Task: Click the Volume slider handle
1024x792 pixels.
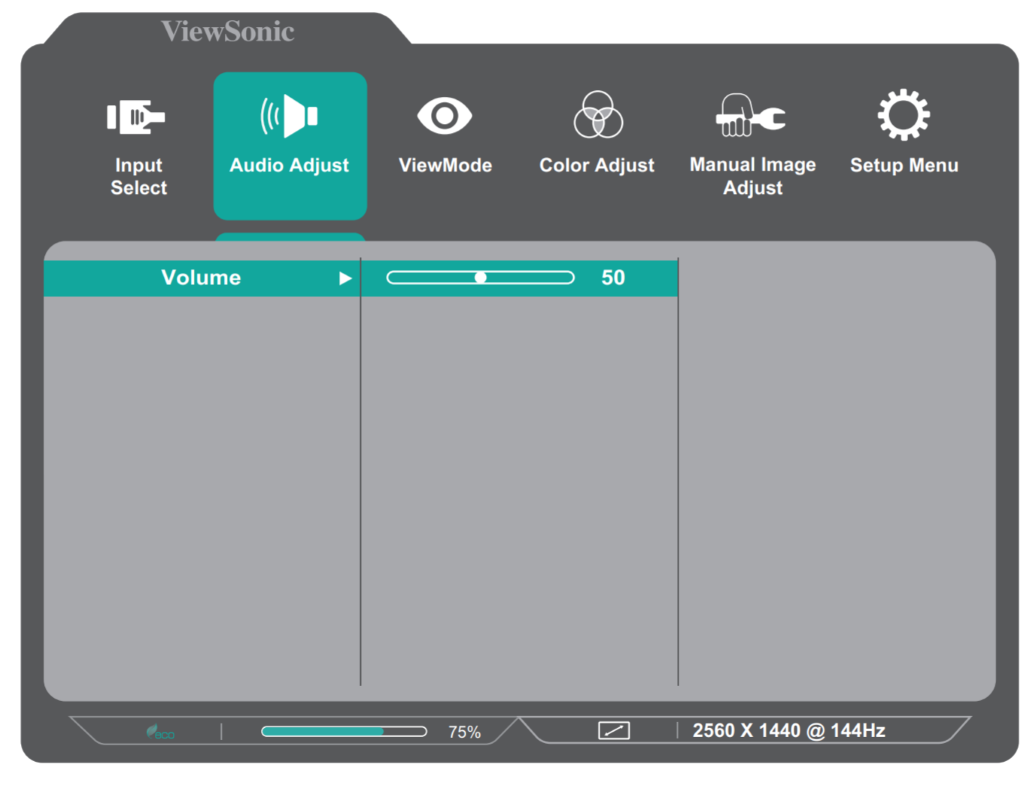Action: pyautogui.click(x=482, y=277)
